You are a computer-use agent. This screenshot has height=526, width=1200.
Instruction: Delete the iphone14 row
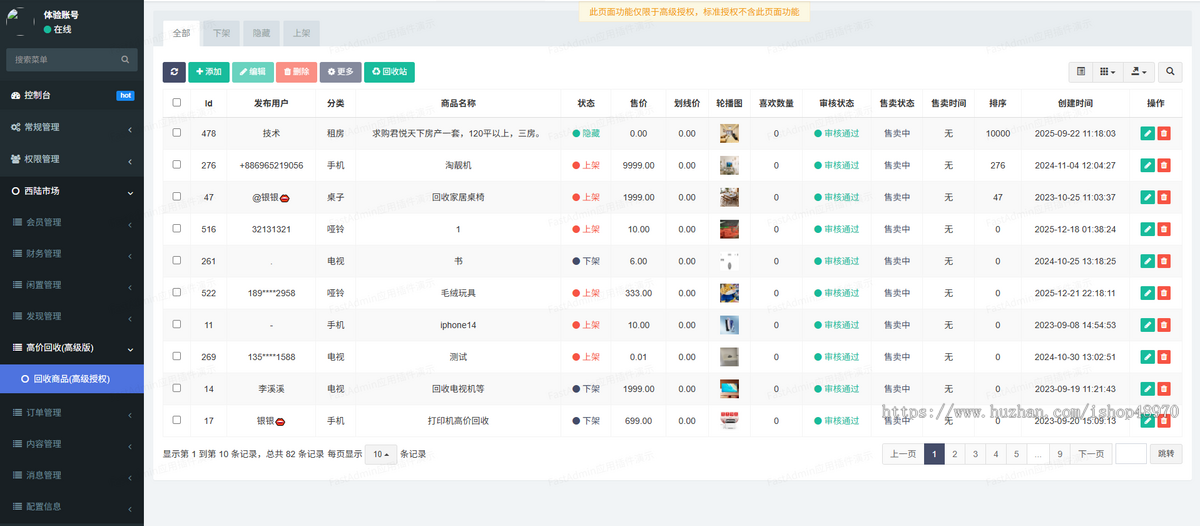tap(1164, 325)
